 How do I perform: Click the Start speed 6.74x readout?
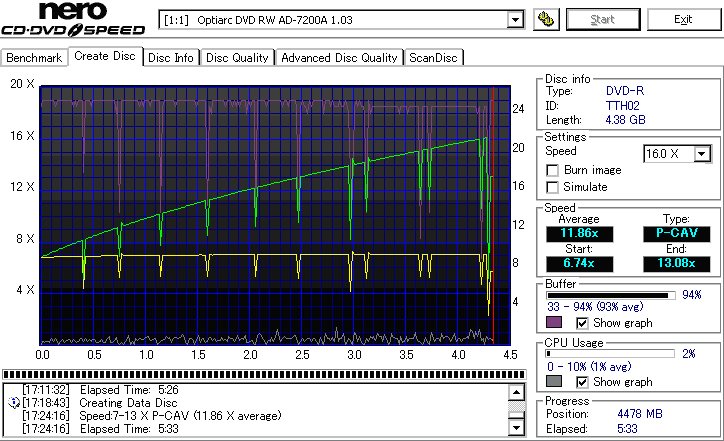pos(579,263)
